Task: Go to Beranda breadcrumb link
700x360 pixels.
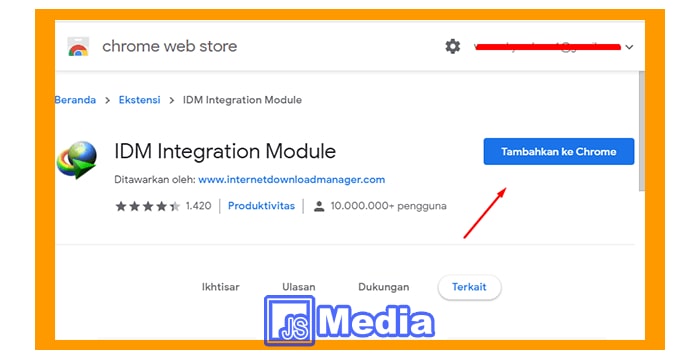Action: pos(75,100)
